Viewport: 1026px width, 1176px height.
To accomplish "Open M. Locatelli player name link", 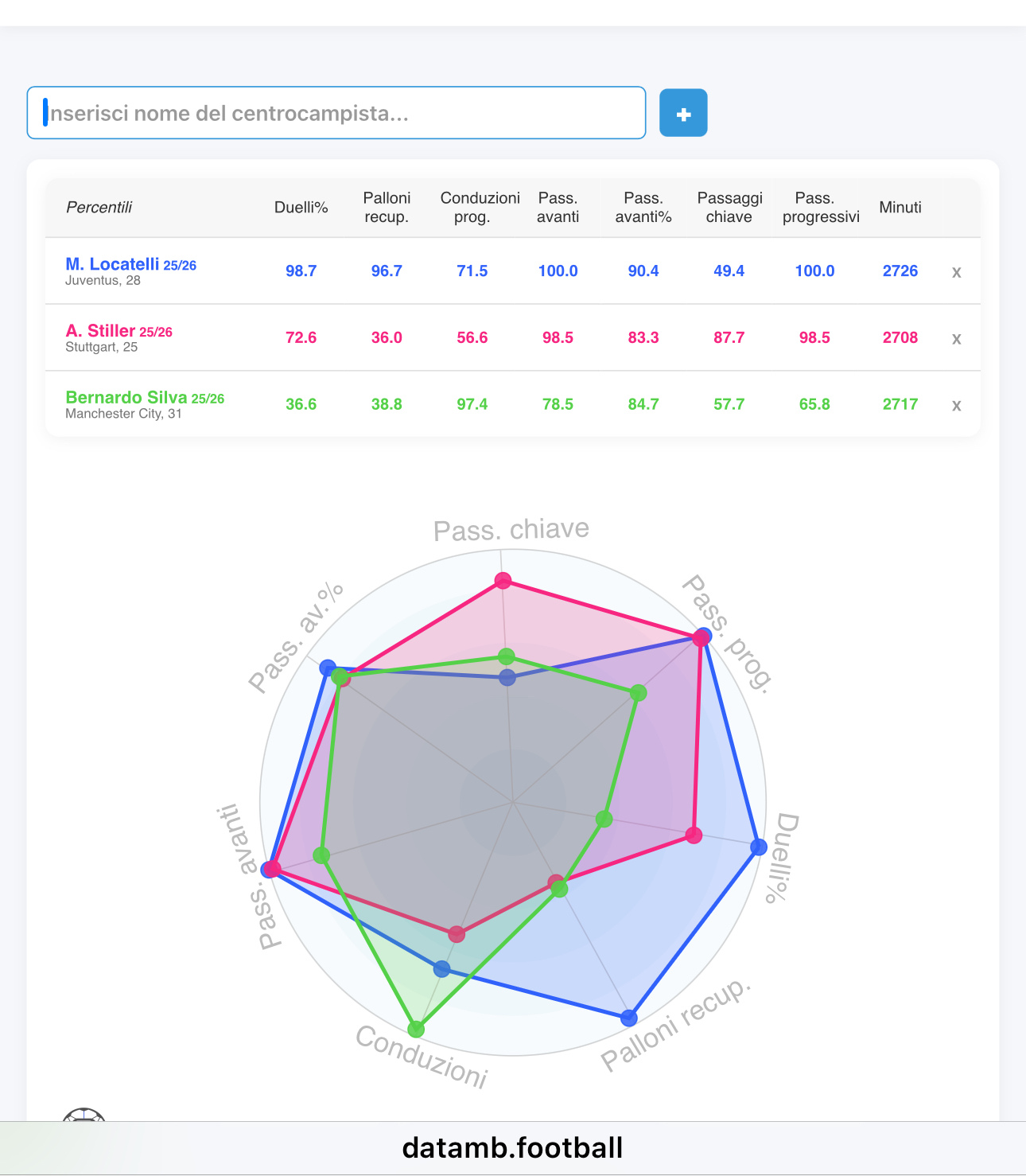I will click(x=112, y=264).
